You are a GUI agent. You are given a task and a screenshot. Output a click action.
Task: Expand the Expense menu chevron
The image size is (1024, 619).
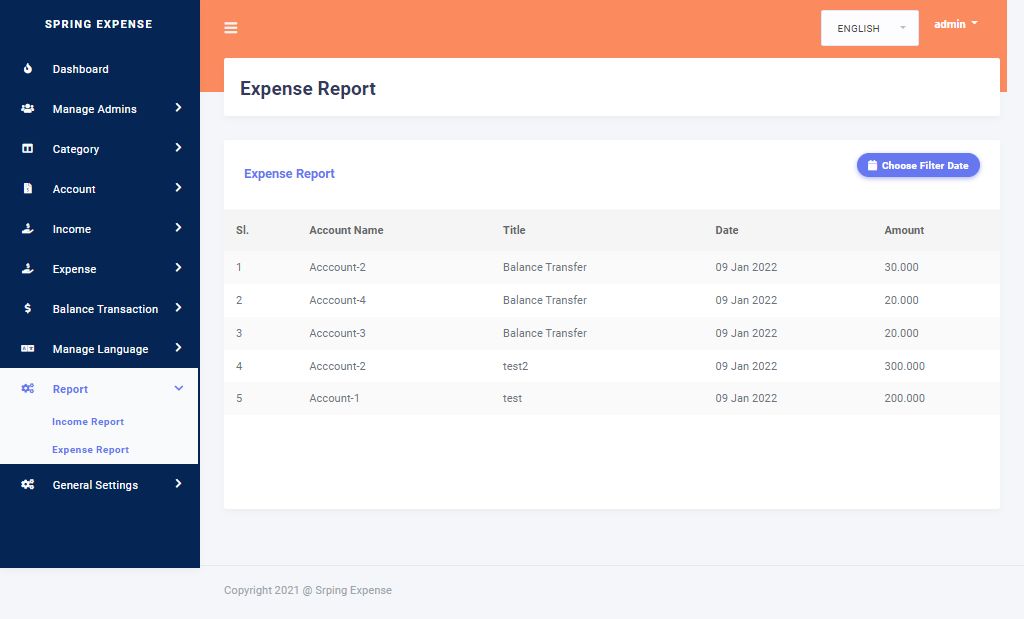click(x=178, y=268)
